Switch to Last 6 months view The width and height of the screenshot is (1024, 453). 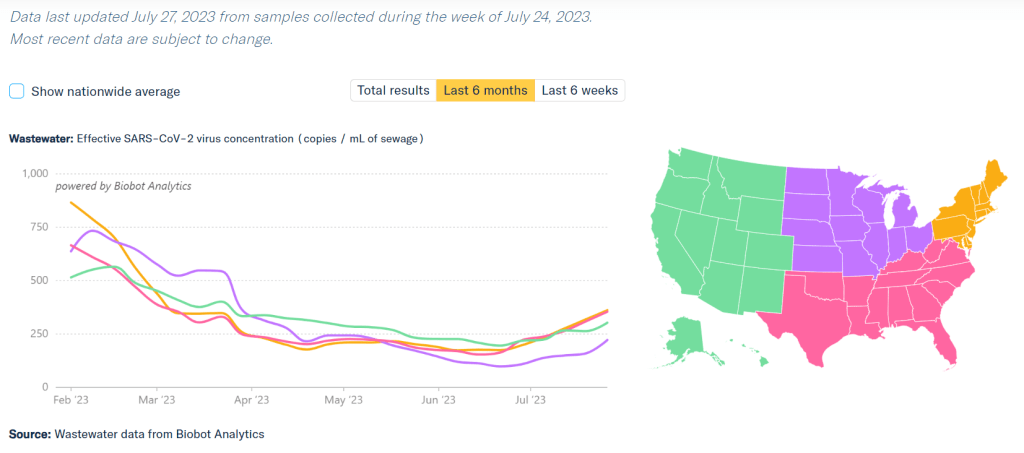[485, 91]
